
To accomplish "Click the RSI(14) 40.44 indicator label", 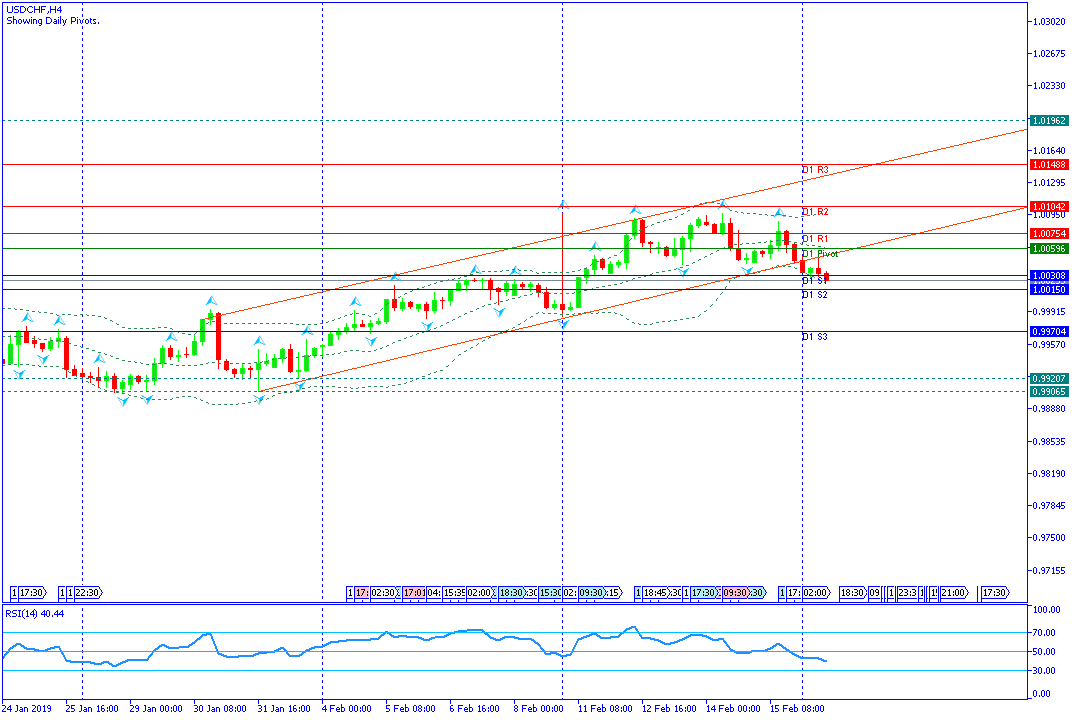I will (34, 614).
